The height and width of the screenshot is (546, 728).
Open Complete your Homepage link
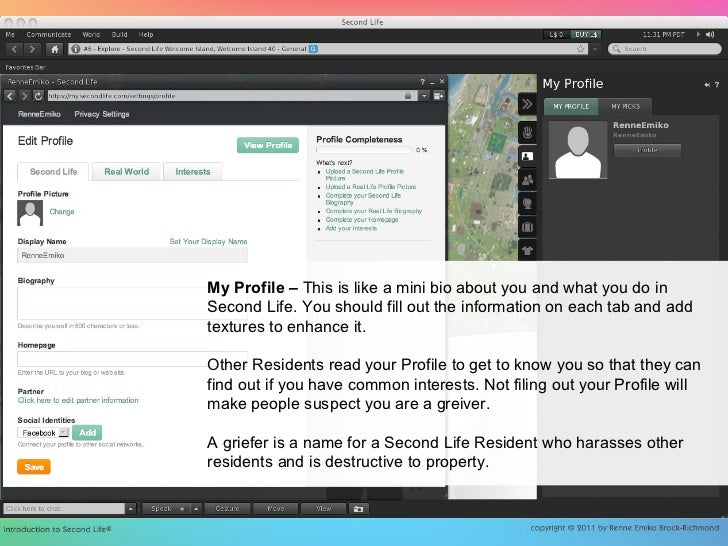pos(362,220)
